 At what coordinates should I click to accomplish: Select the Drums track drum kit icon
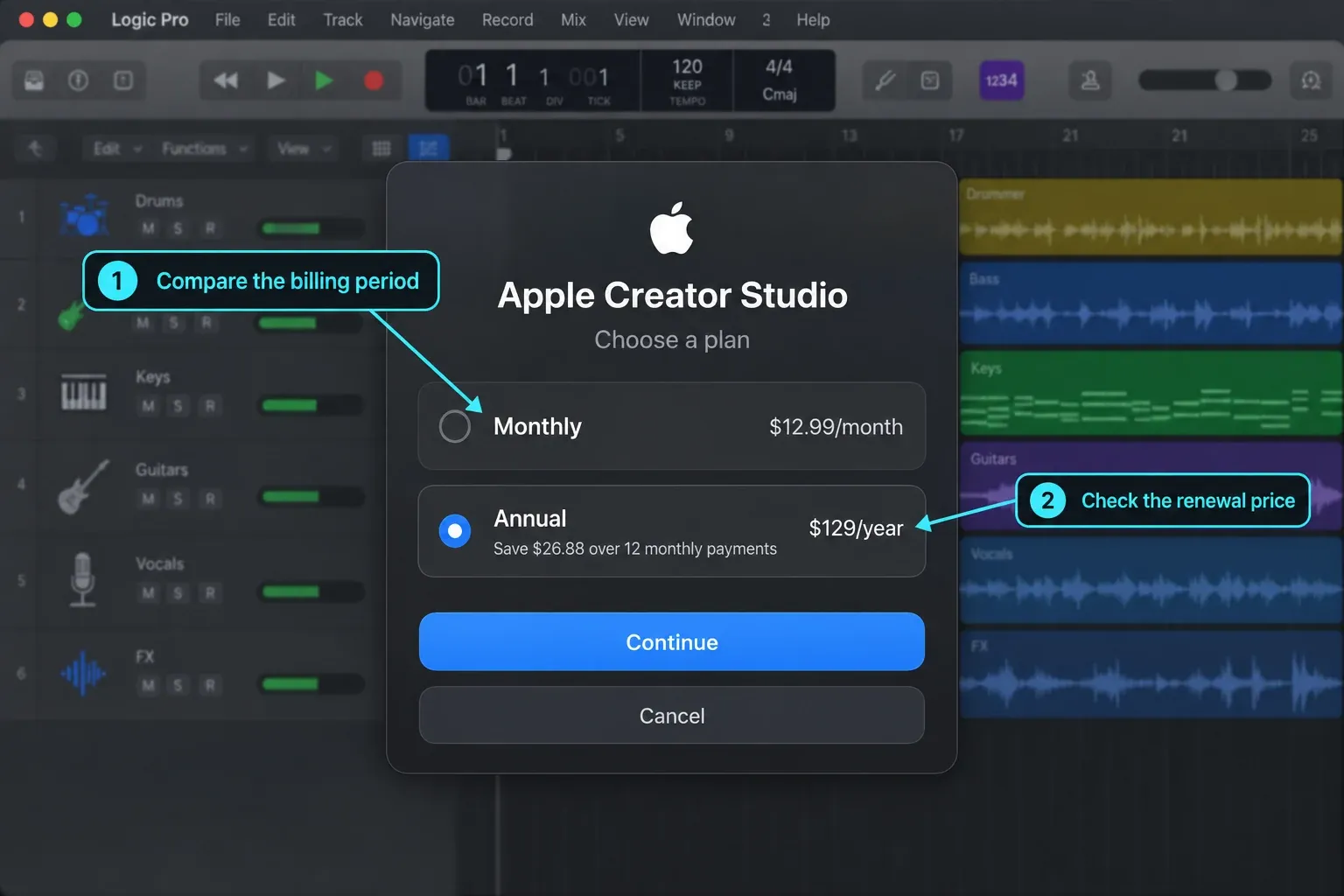84,215
